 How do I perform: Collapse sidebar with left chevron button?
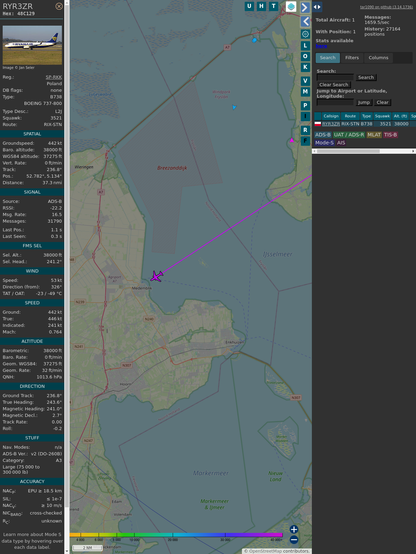305,22
